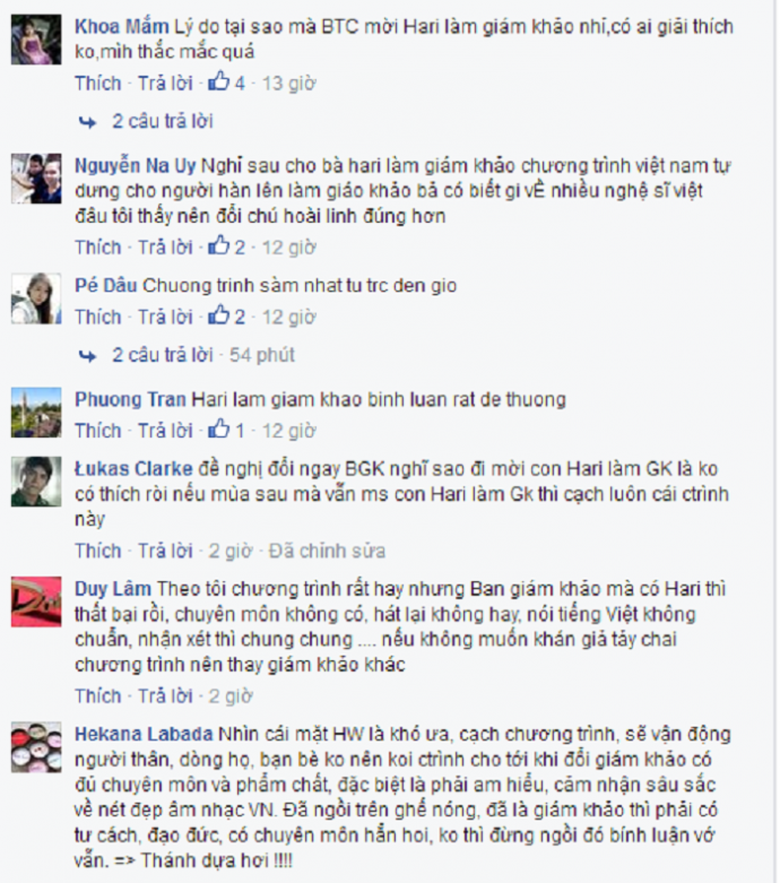780x883 pixels.
Task: Like Duy Lâm's comment via Thích
Action: [98, 696]
